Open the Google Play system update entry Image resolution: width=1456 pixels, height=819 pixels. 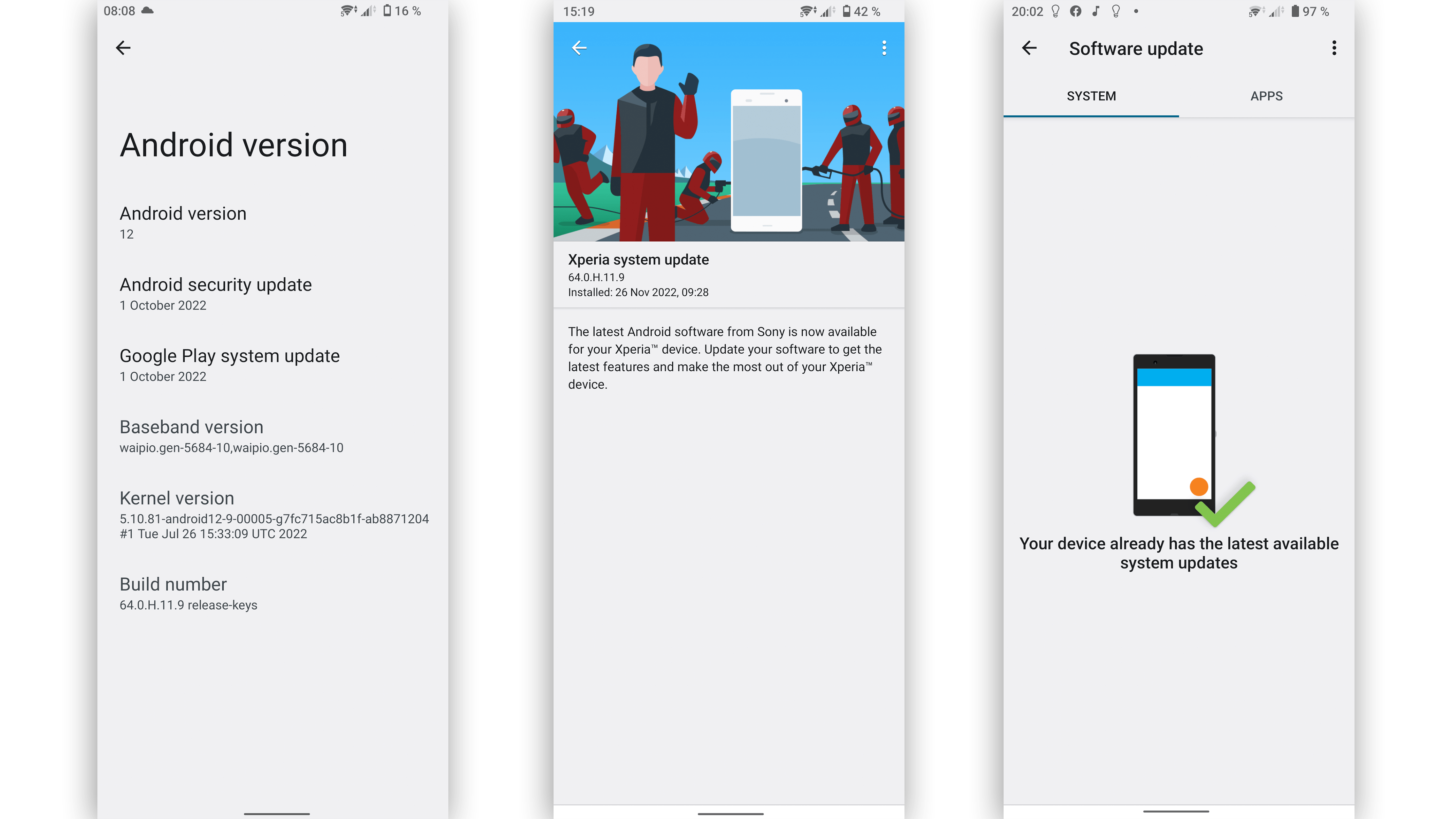coord(229,365)
